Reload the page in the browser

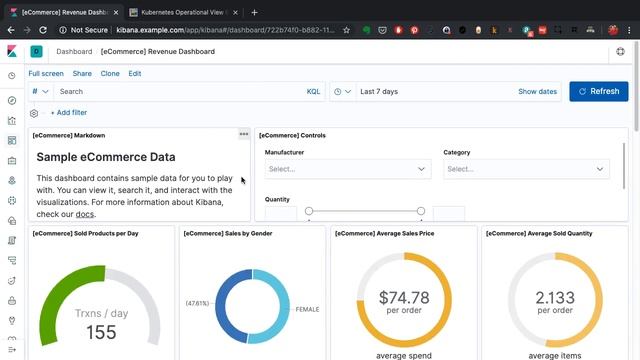click(43, 30)
